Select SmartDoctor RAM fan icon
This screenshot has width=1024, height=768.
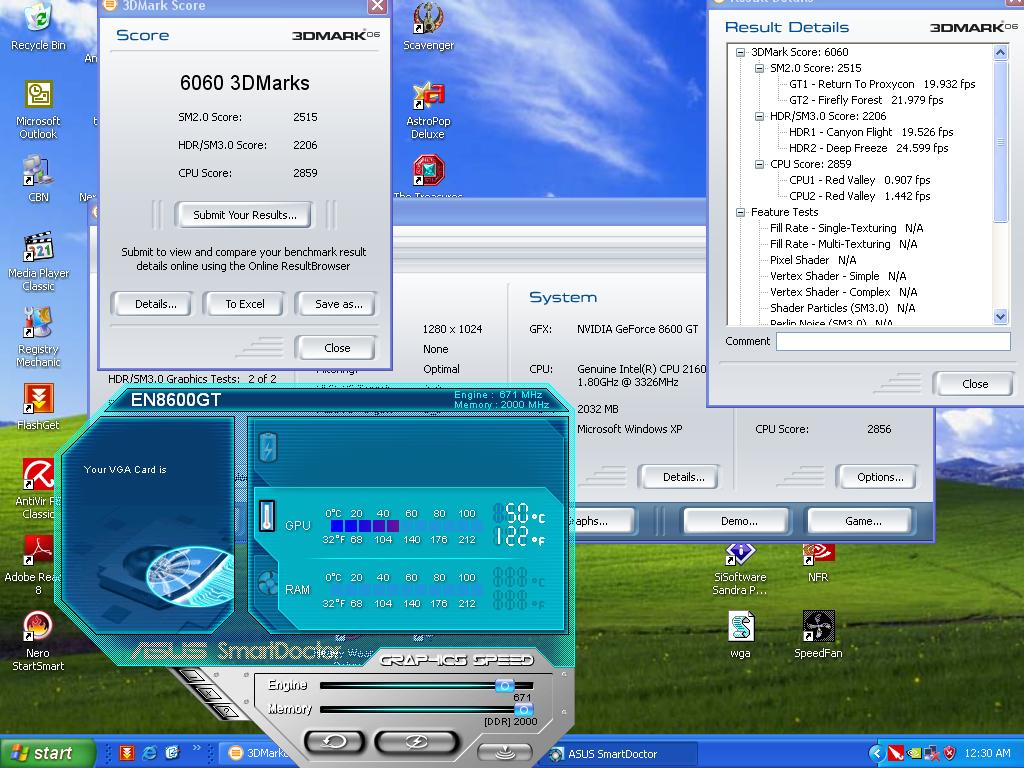pyautogui.click(x=267, y=582)
